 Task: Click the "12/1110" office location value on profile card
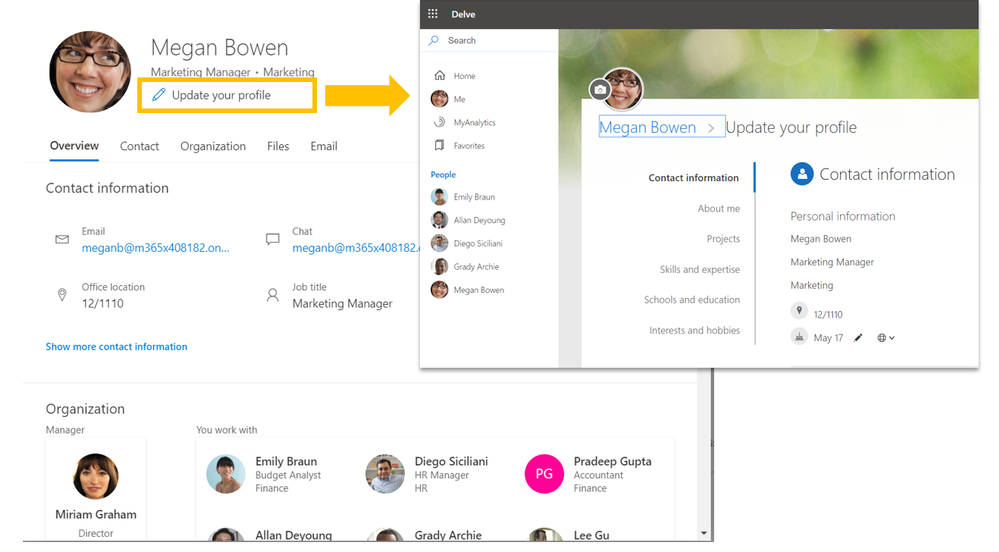point(103,303)
